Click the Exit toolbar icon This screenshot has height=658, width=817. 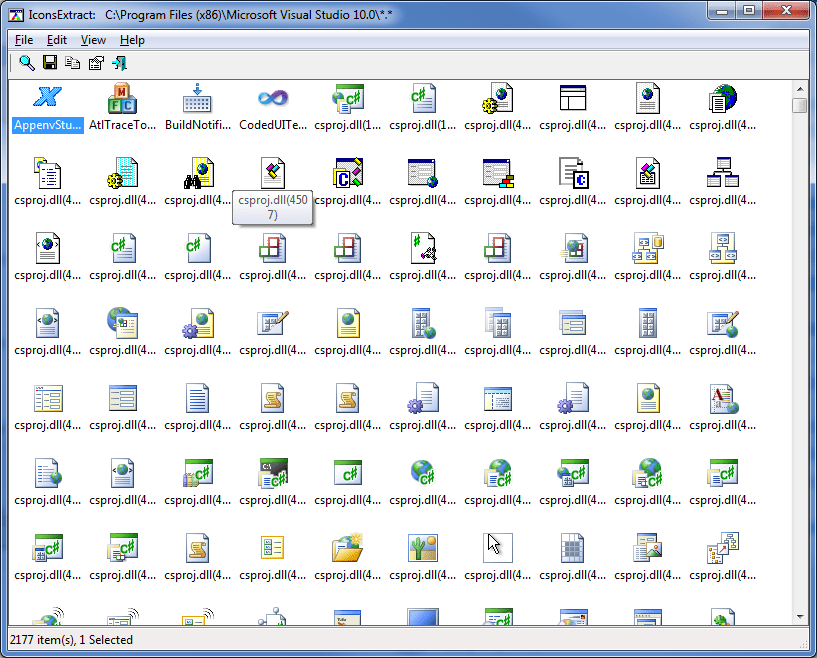click(x=119, y=63)
